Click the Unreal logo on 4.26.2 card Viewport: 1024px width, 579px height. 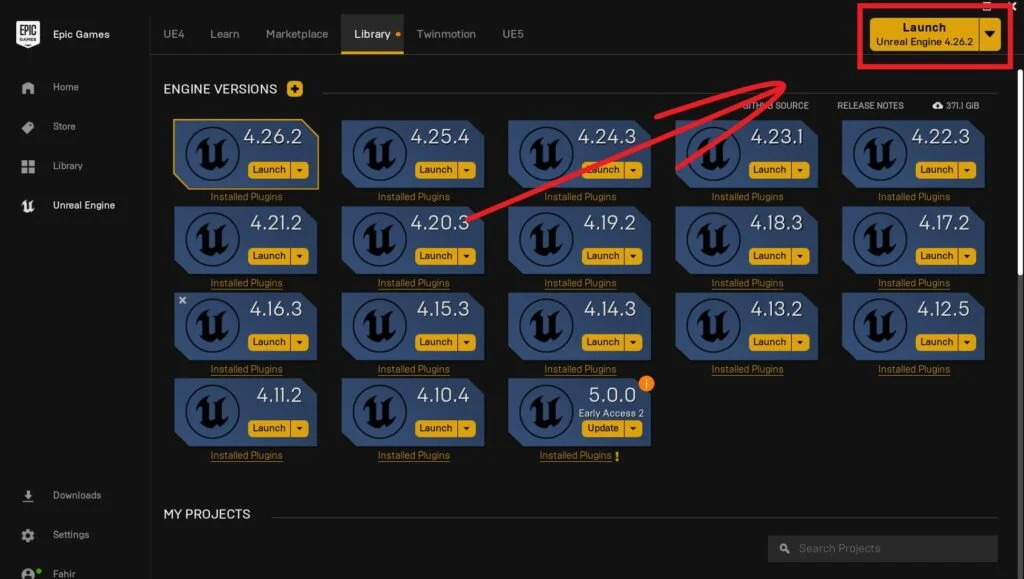(212, 153)
